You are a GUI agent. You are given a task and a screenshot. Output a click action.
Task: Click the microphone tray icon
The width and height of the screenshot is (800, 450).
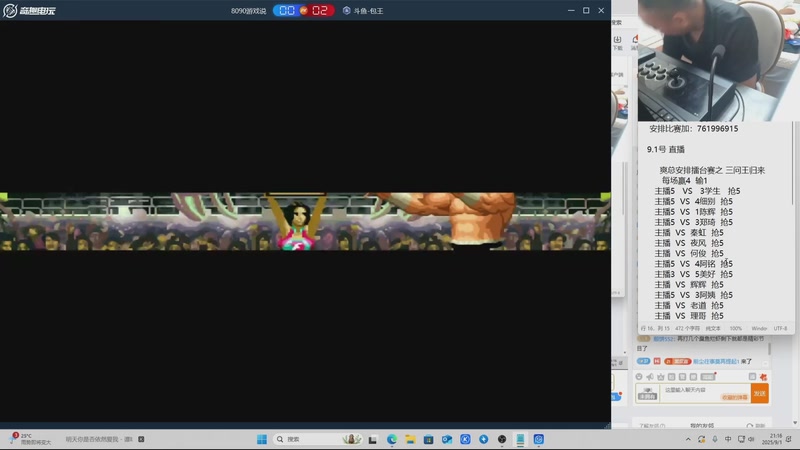pos(715,439)
